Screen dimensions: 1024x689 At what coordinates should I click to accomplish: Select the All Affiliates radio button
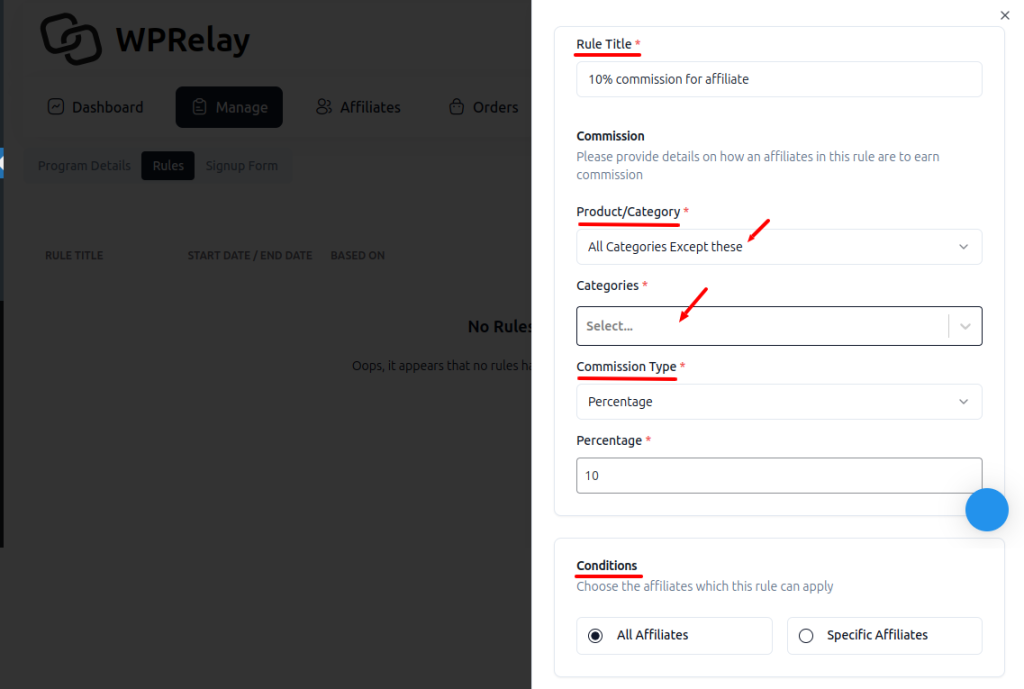click(x=594, y=635)
